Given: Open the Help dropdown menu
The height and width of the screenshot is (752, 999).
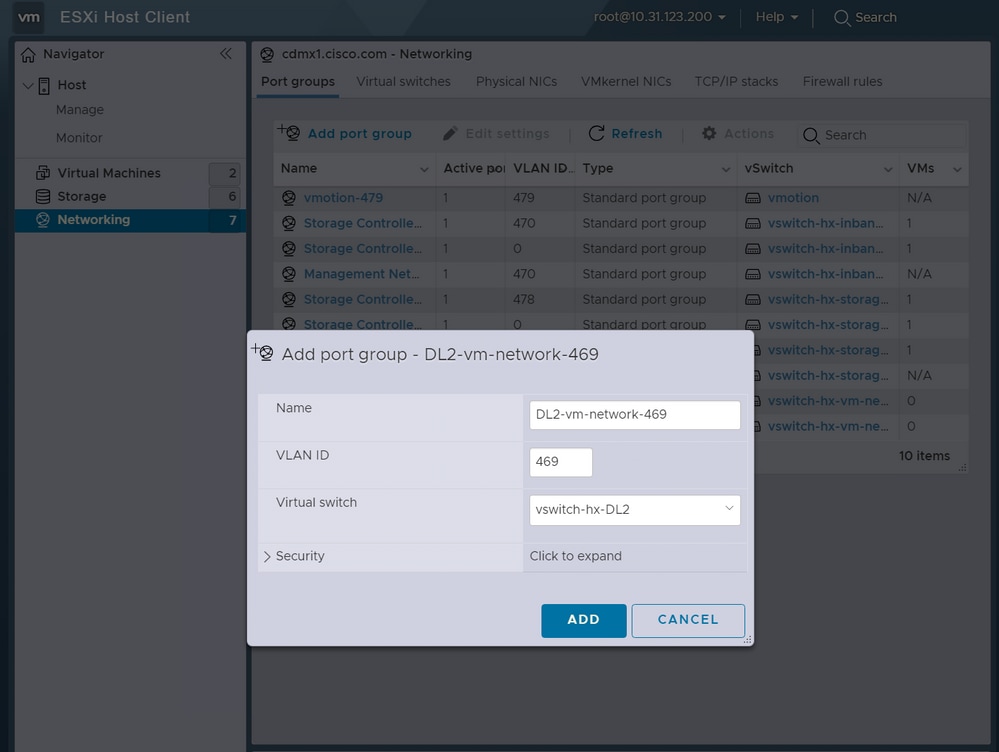Looking at the screenshot, I should (x=776, y=17).
